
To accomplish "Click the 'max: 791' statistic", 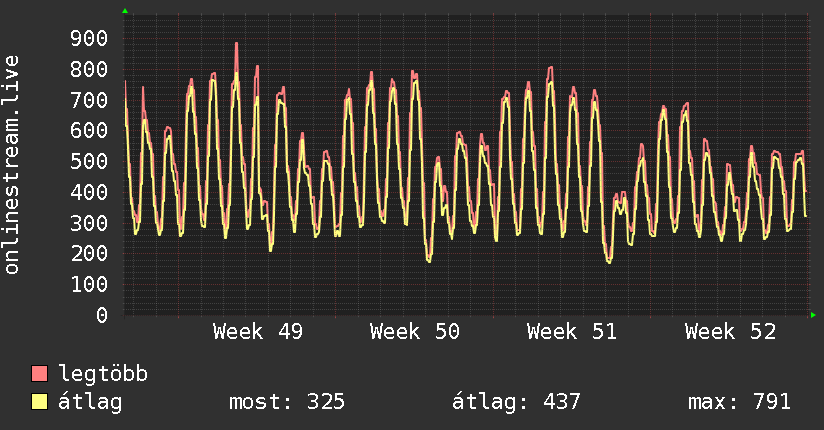I will [739, 402].
